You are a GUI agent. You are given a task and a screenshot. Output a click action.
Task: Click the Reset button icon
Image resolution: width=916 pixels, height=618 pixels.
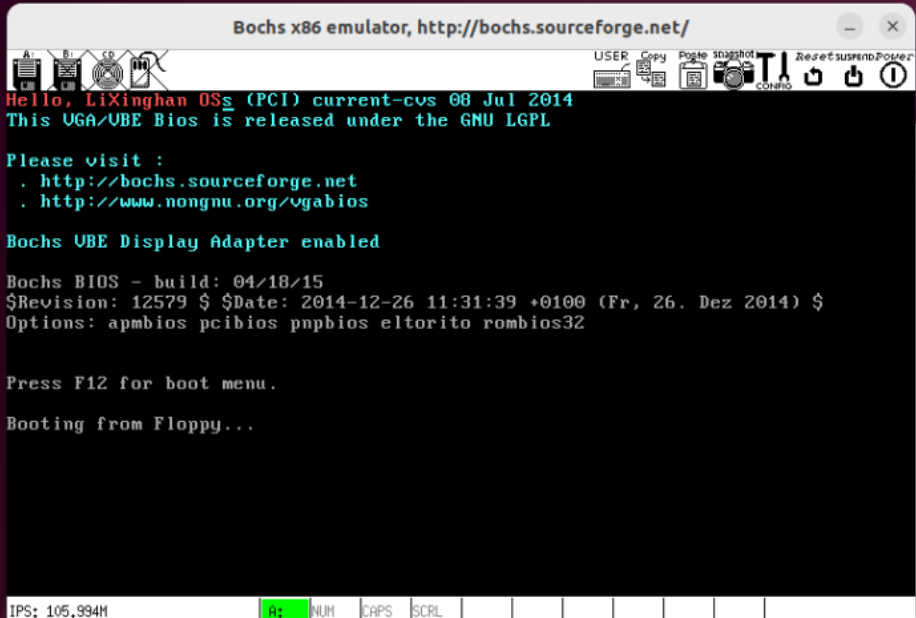click(814, 70)
